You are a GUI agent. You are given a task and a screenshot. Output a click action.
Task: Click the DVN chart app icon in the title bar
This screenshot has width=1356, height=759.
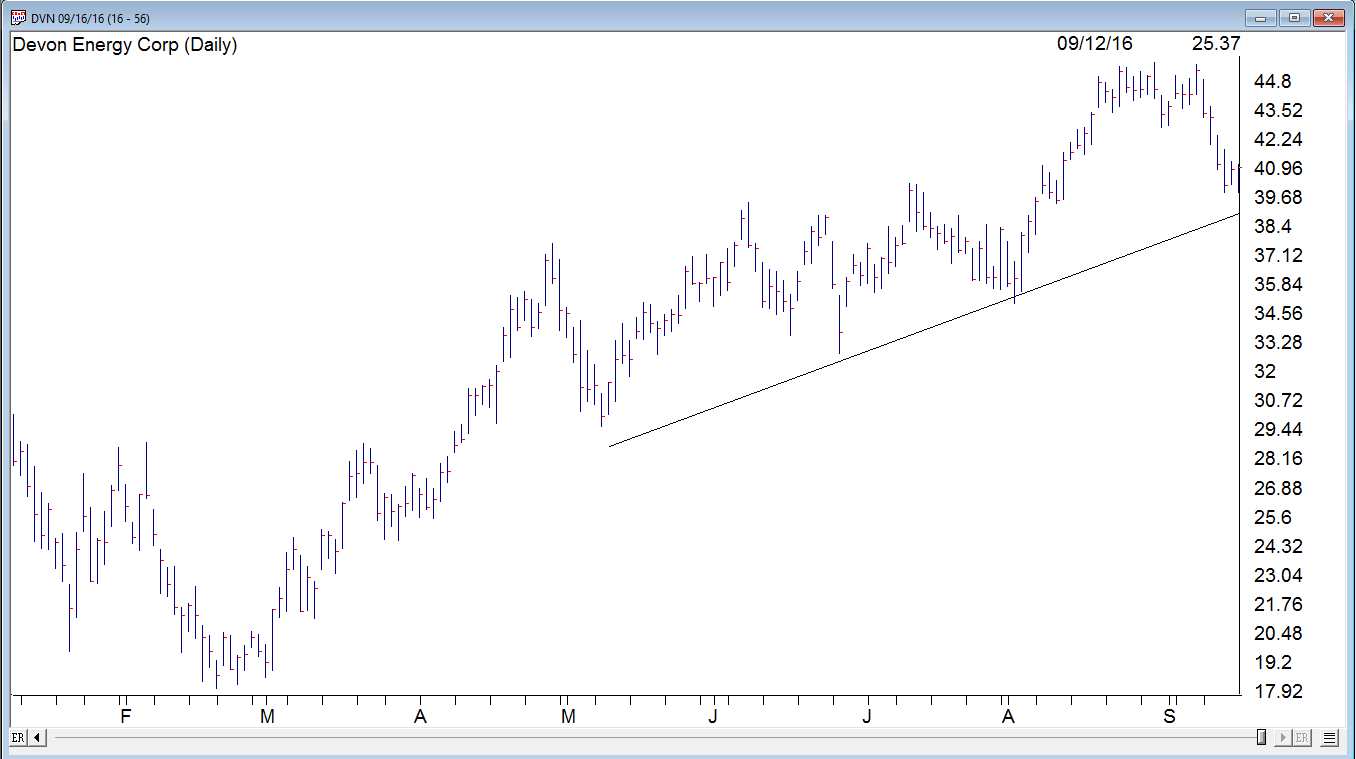point(18,17)
